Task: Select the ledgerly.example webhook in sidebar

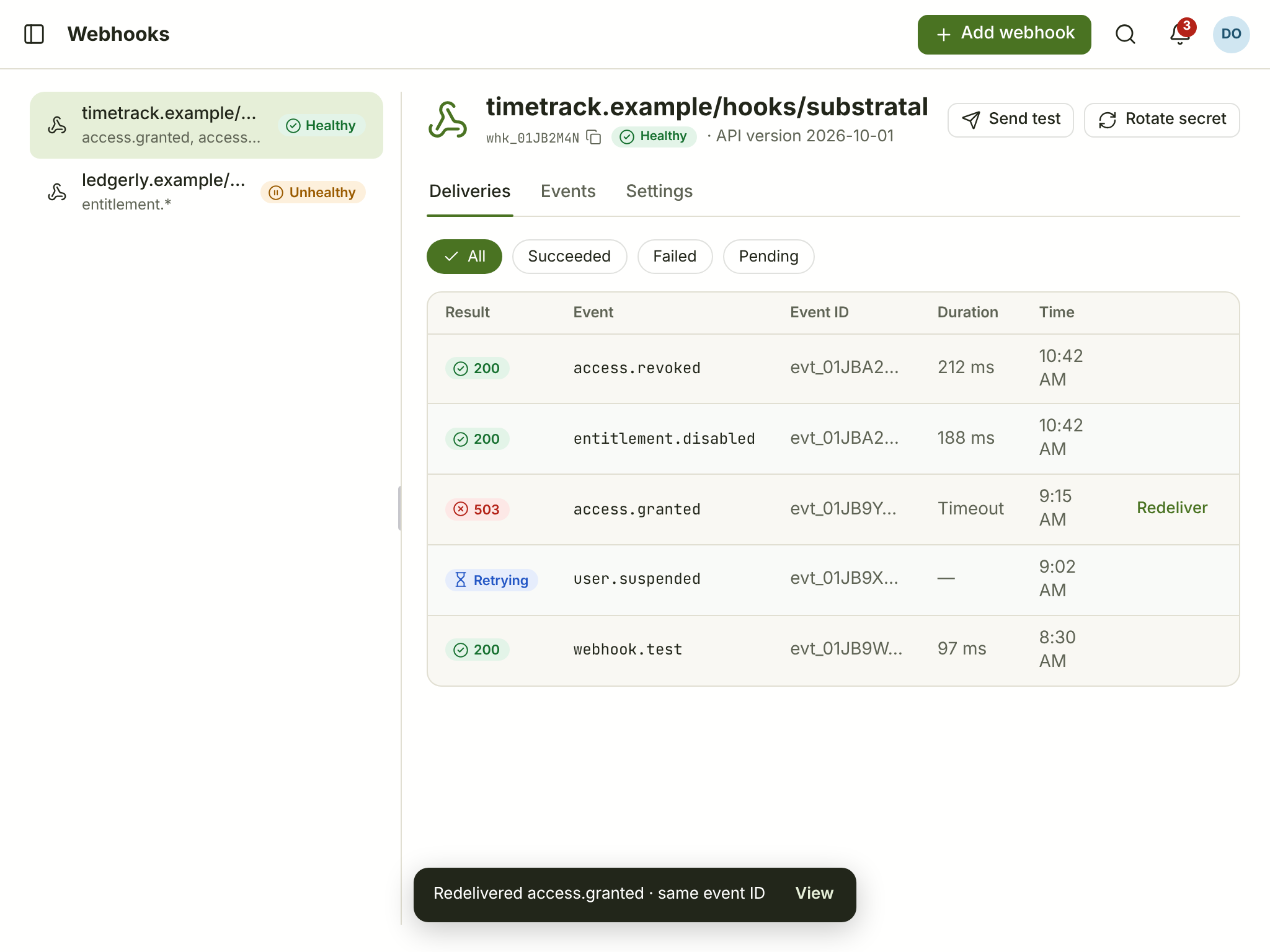Action: click(206, 192)
